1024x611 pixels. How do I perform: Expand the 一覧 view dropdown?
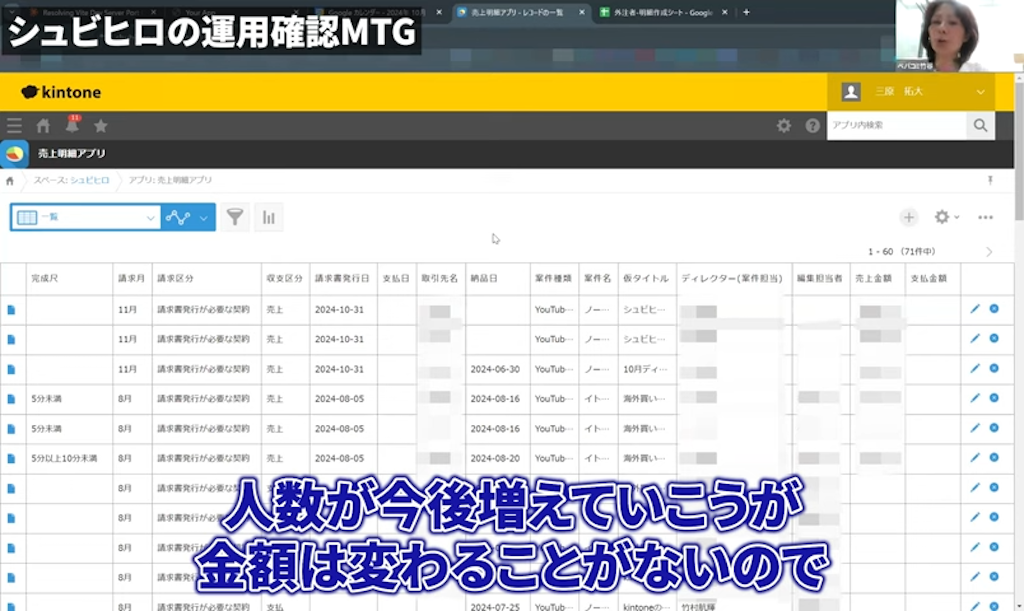point(151,216)
